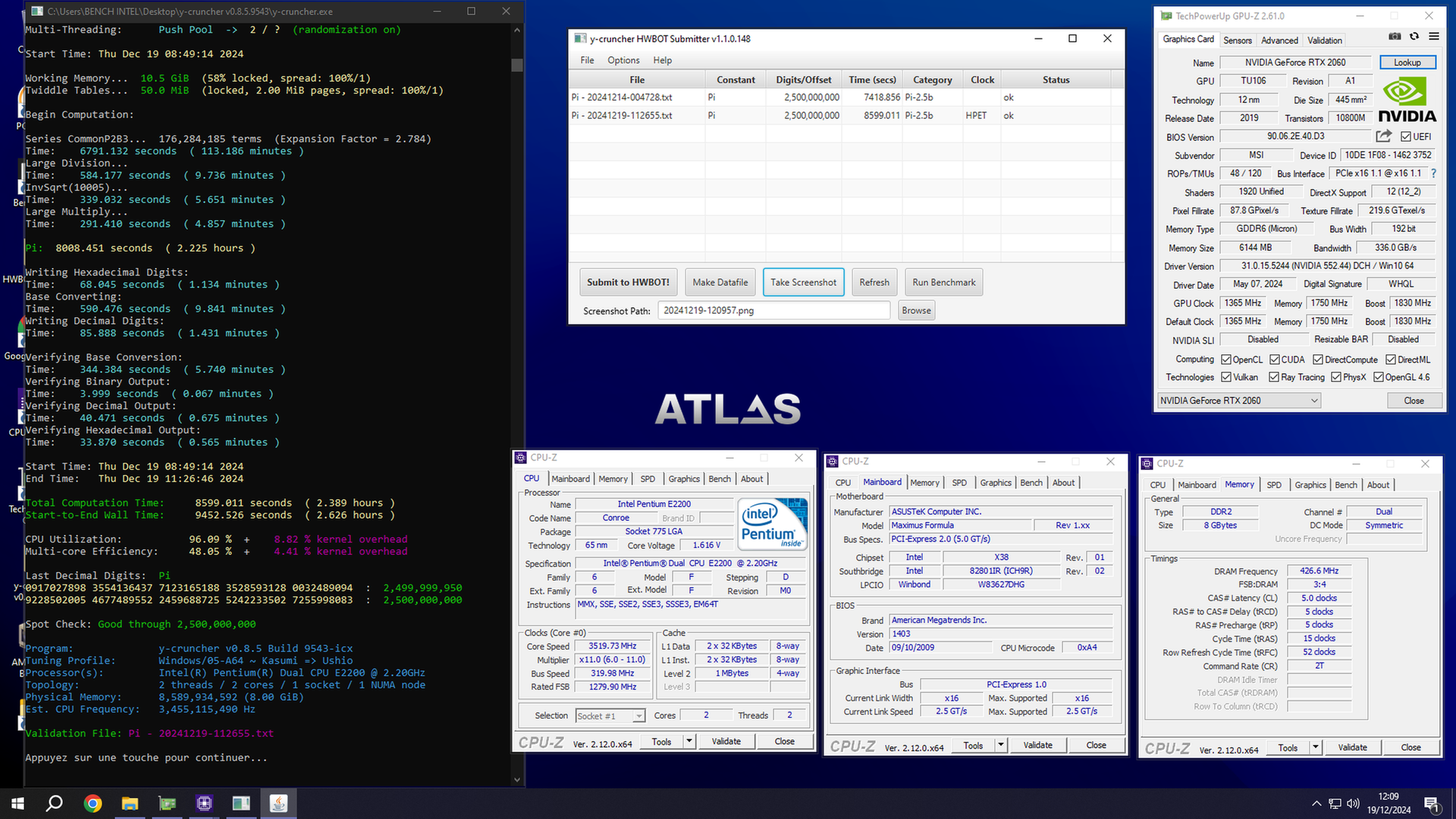Viewport: 1456px width, 819px height.
Task: Expand the Tools dropdown arrow in the CPU-Z Memory window
Action: pyautogui.click(x=1316, y=748)
